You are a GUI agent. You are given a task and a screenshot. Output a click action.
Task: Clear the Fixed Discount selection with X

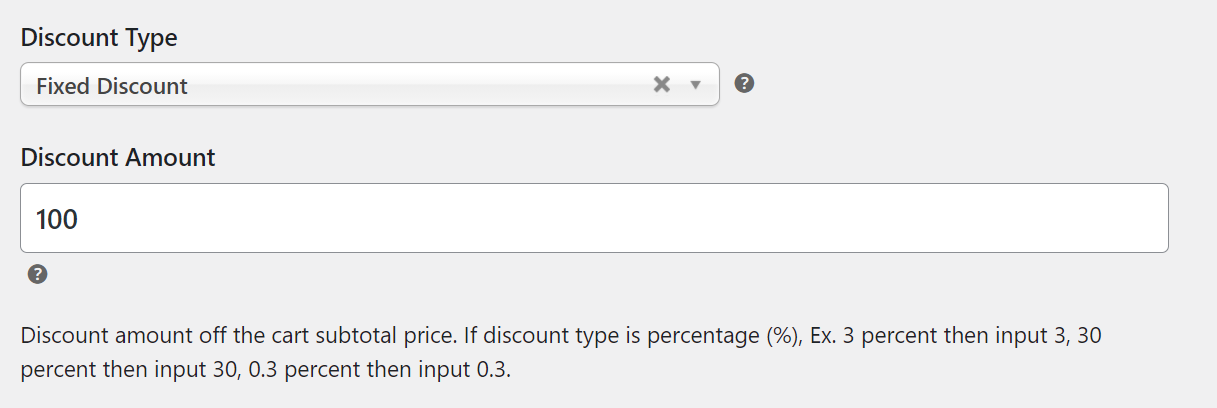[661, 85]
